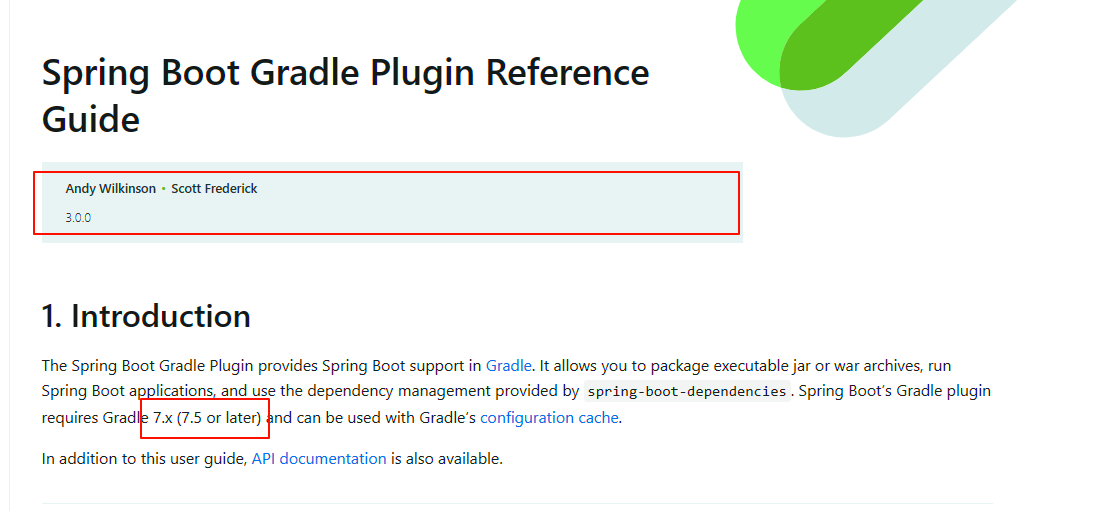Click the highlighted "7.x (7.5 or later)" text
The height and width of the screenshot is (511, 1106).
(x=207, y=418)
